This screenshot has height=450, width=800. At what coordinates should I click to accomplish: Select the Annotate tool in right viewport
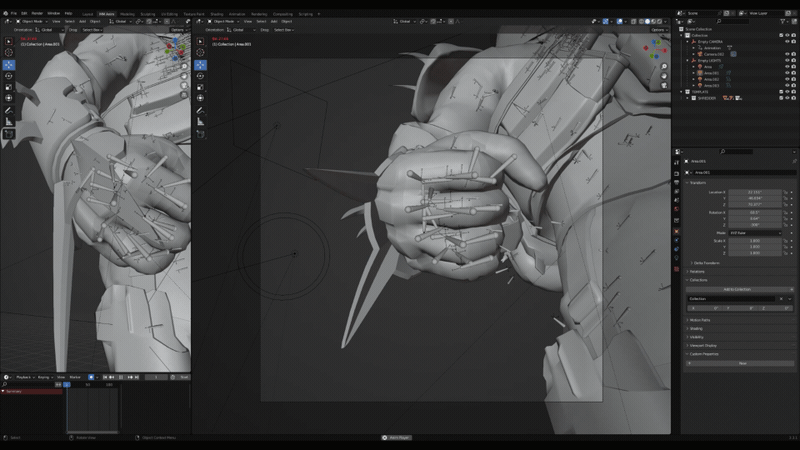click(201, 111)
